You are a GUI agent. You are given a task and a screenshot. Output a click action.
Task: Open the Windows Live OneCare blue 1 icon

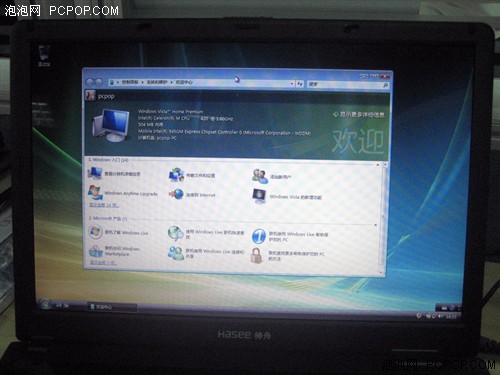tap(259, 236)
